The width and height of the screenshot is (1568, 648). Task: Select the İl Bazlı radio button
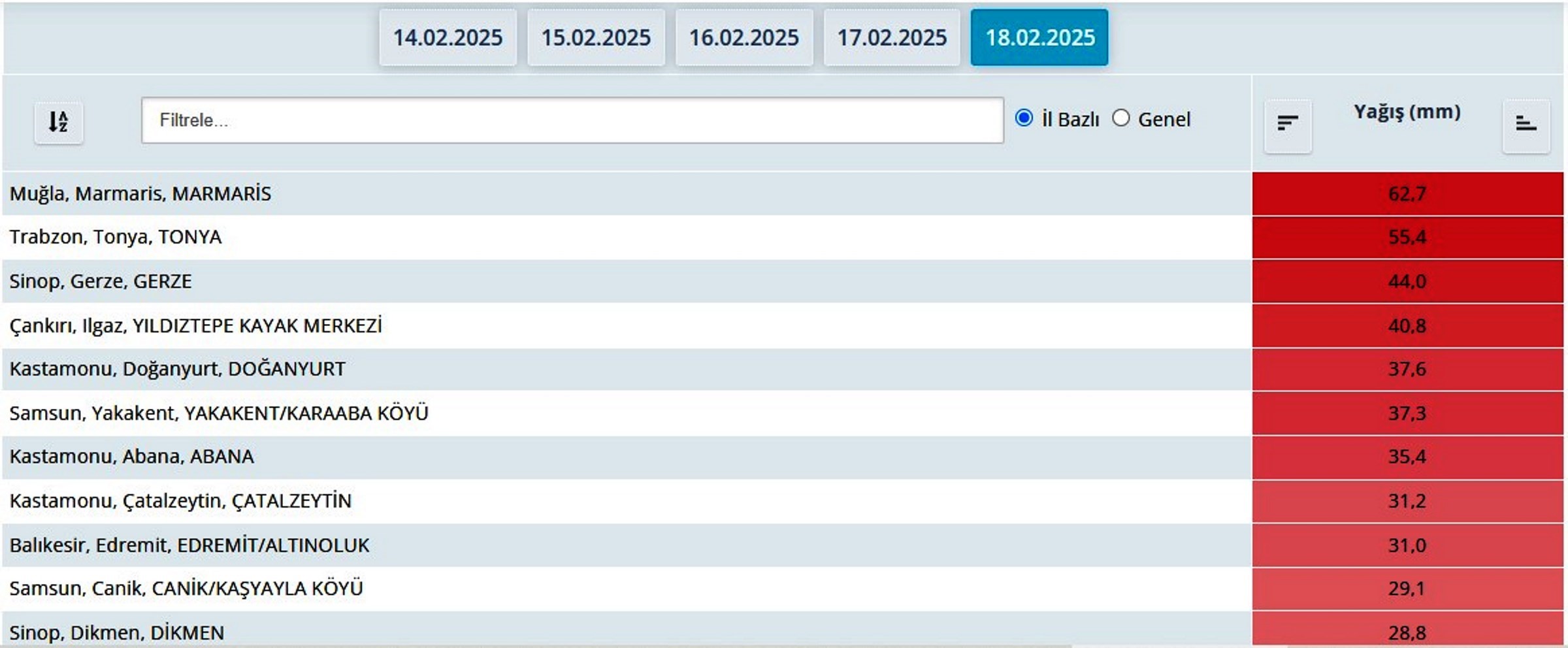click(x=1024, y=118)
